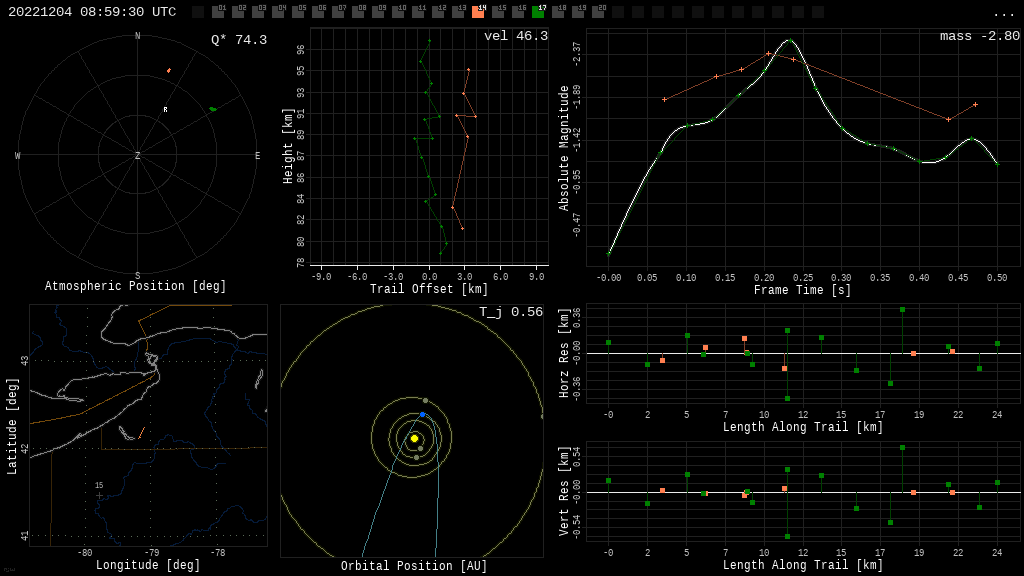This screenshot has width=1024, height=576.
Task: Click the vel 46.3 label
Action: click(x=515, y=36)
